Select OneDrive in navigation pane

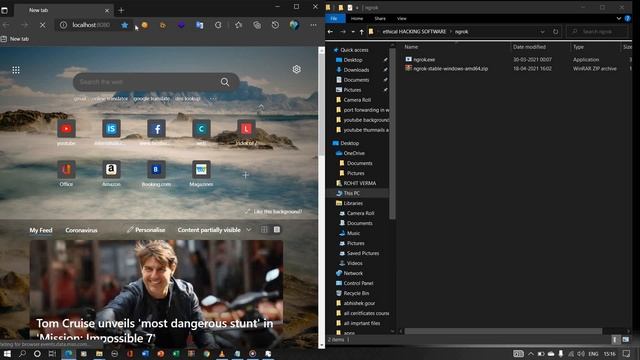[x=354, y=153]
